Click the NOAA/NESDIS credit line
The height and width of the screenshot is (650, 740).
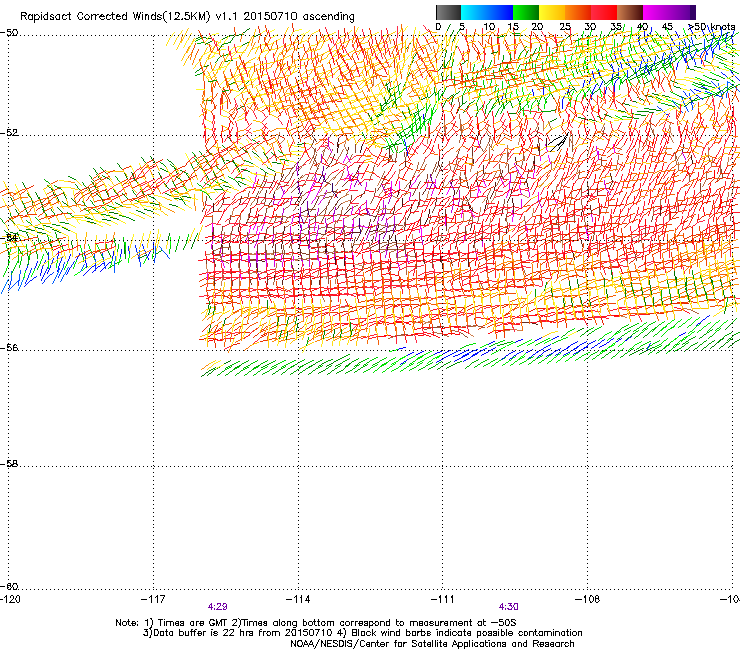click(432, 644)
